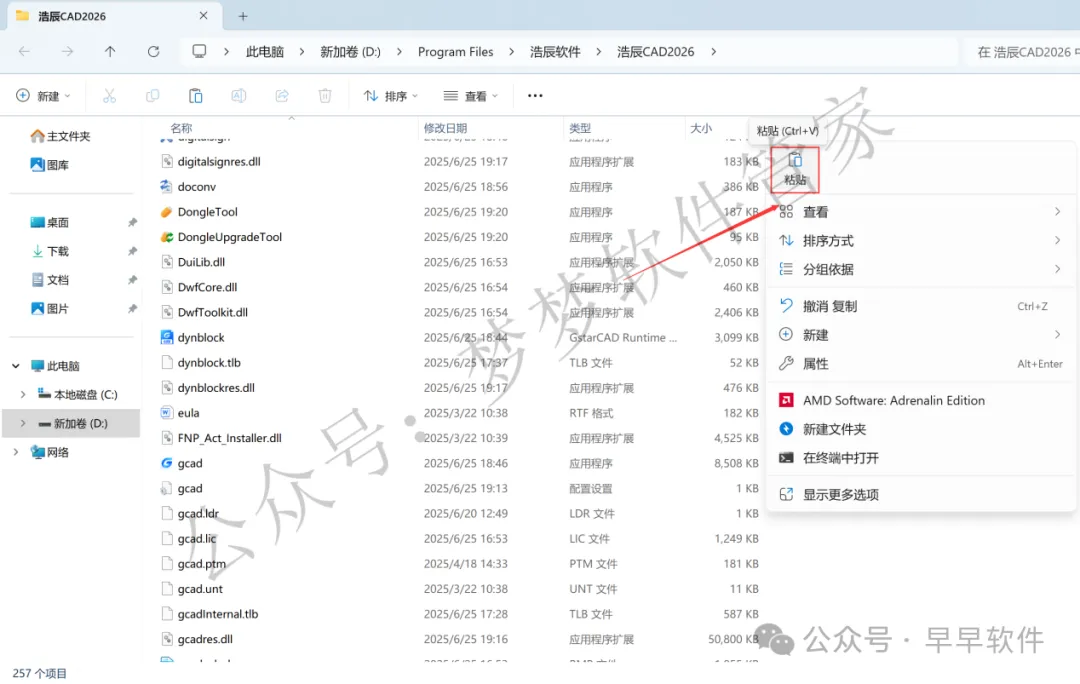Click the Cut scissors icon in toolbar
Image resolution: width=1080 pixels, height=684 pixels.
tap(110, 96)
